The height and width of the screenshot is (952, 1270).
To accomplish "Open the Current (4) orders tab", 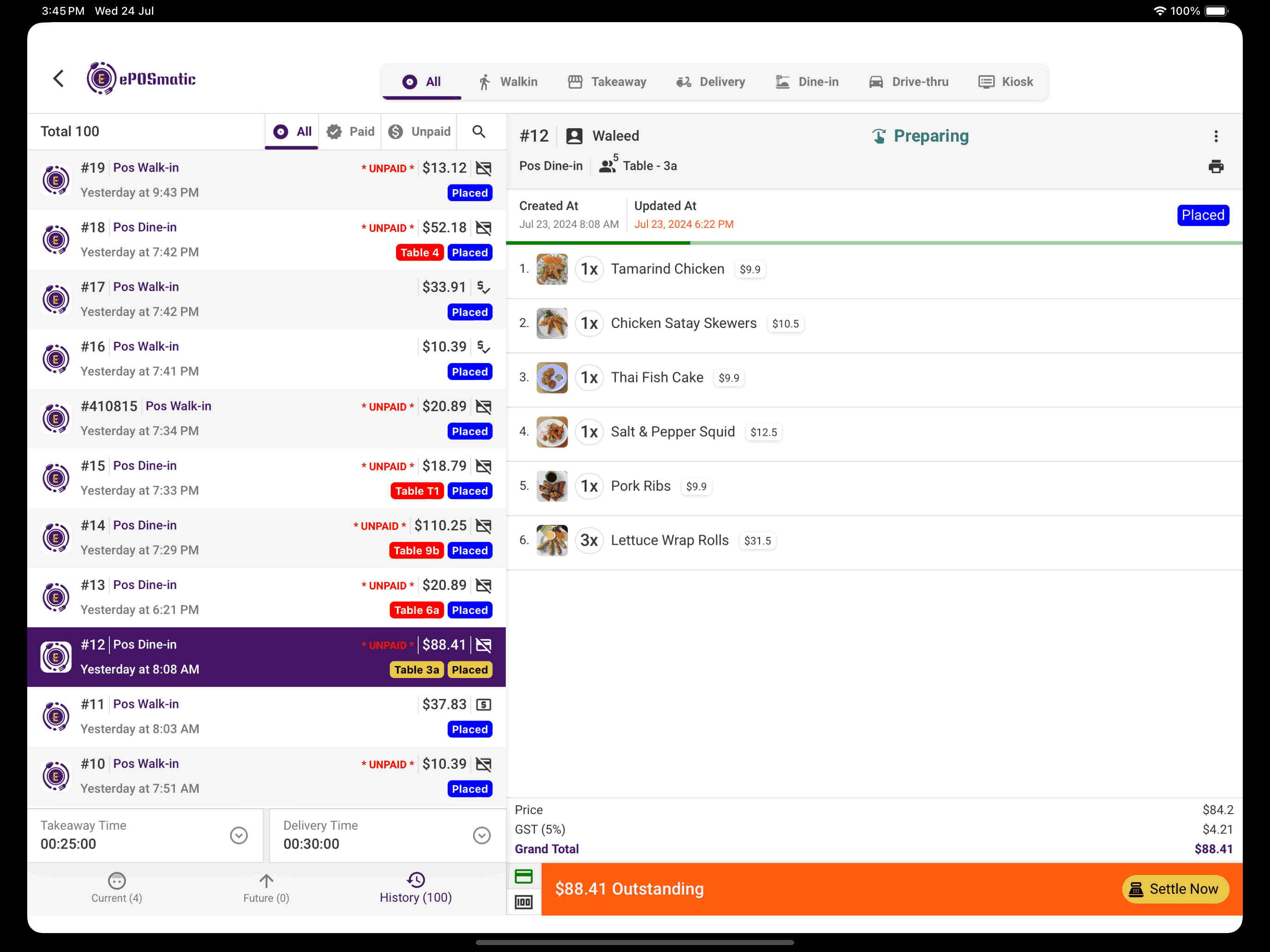I will pos(117,888).
